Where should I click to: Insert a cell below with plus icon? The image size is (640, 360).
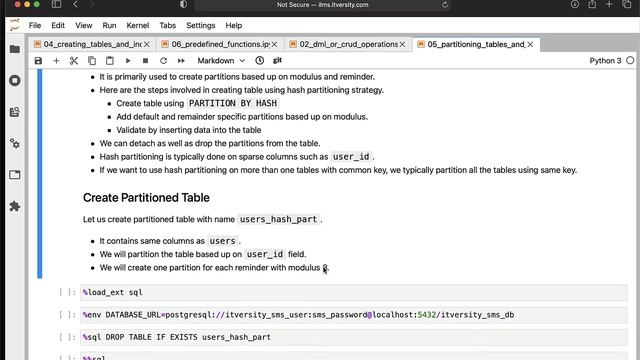(x=56, y=61)
